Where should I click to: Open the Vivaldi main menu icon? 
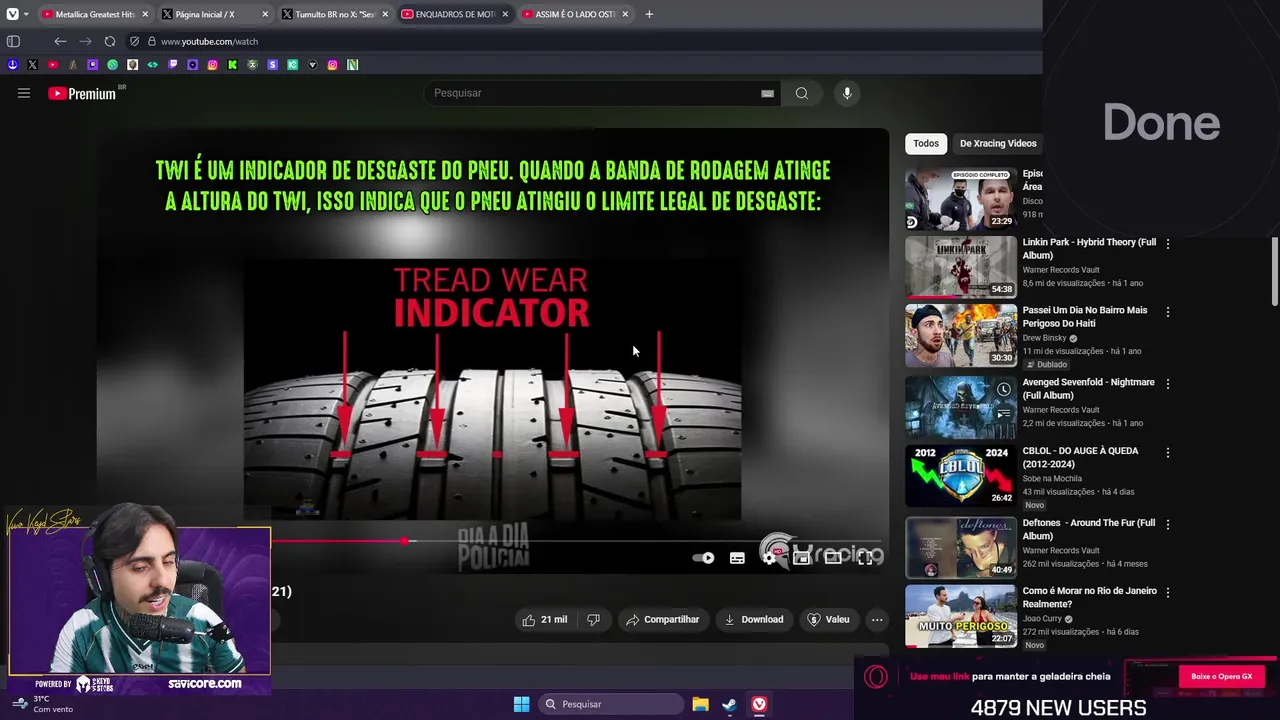12,14
